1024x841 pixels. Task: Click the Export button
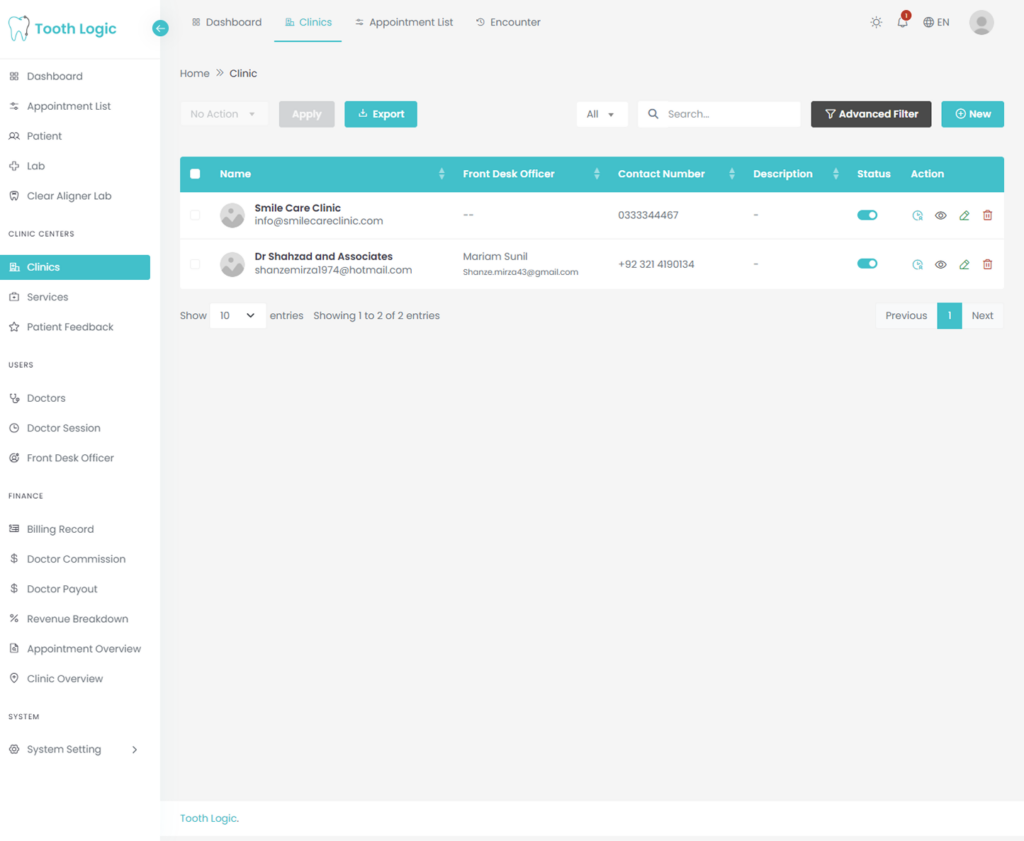[x=381, y=114]
